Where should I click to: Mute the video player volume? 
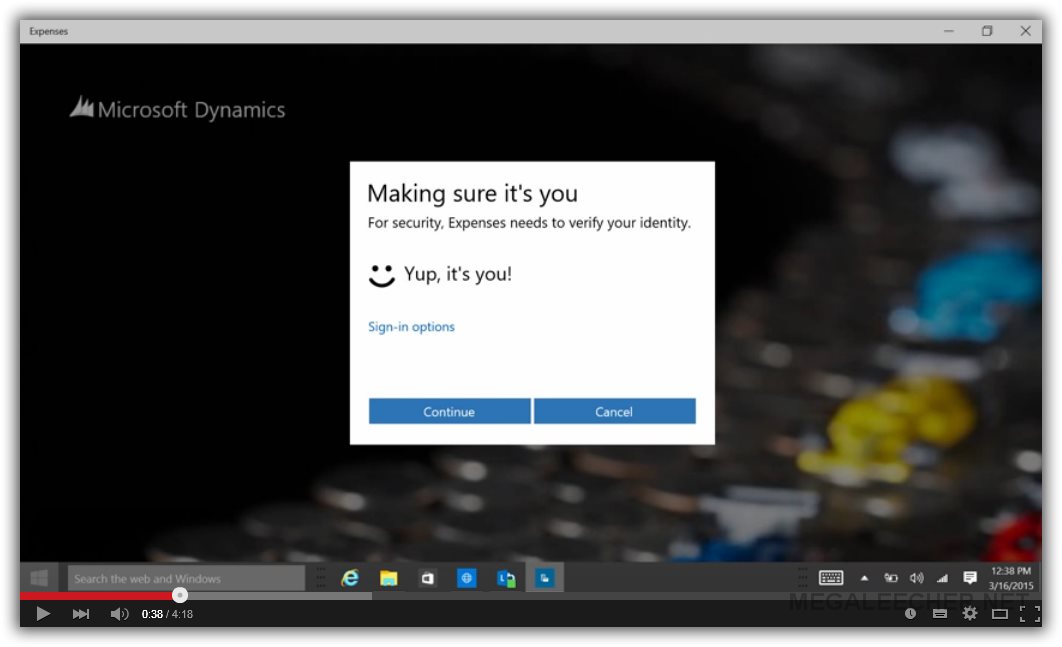point(119,614)
